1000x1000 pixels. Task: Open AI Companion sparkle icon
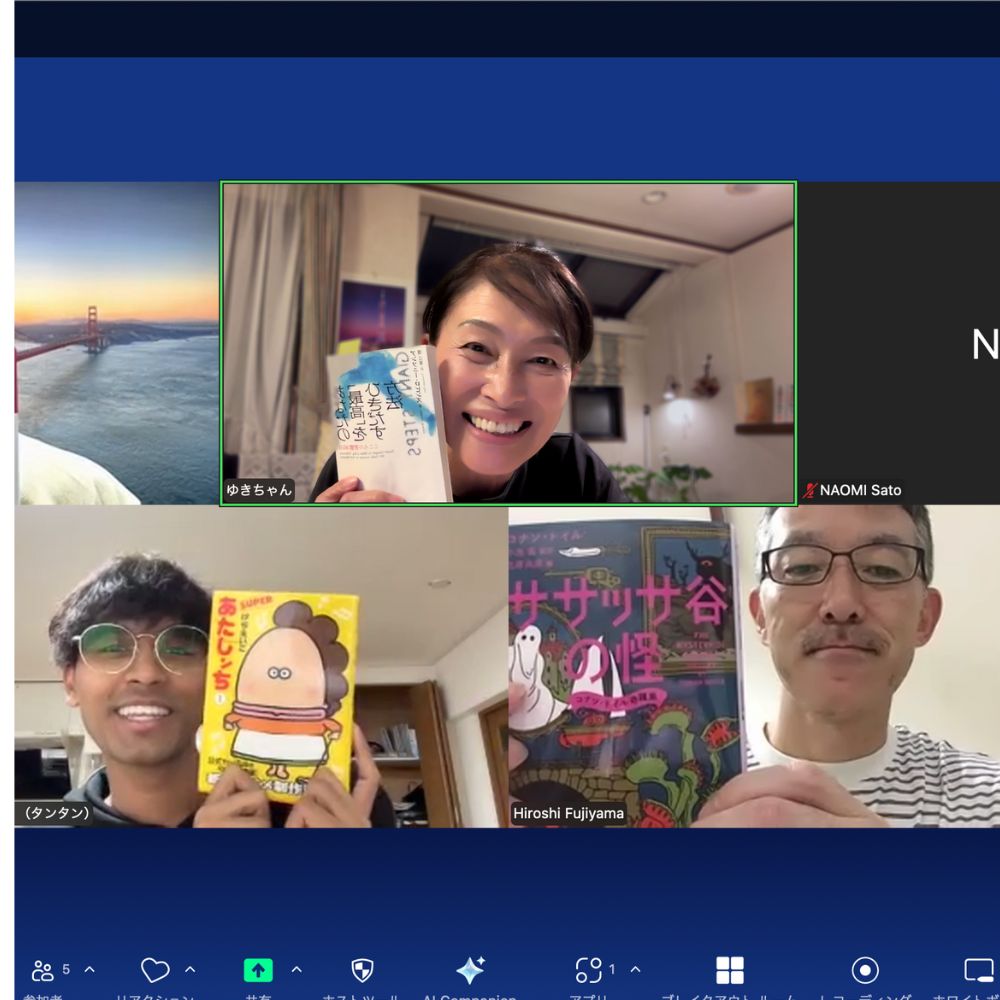point(470,970)
